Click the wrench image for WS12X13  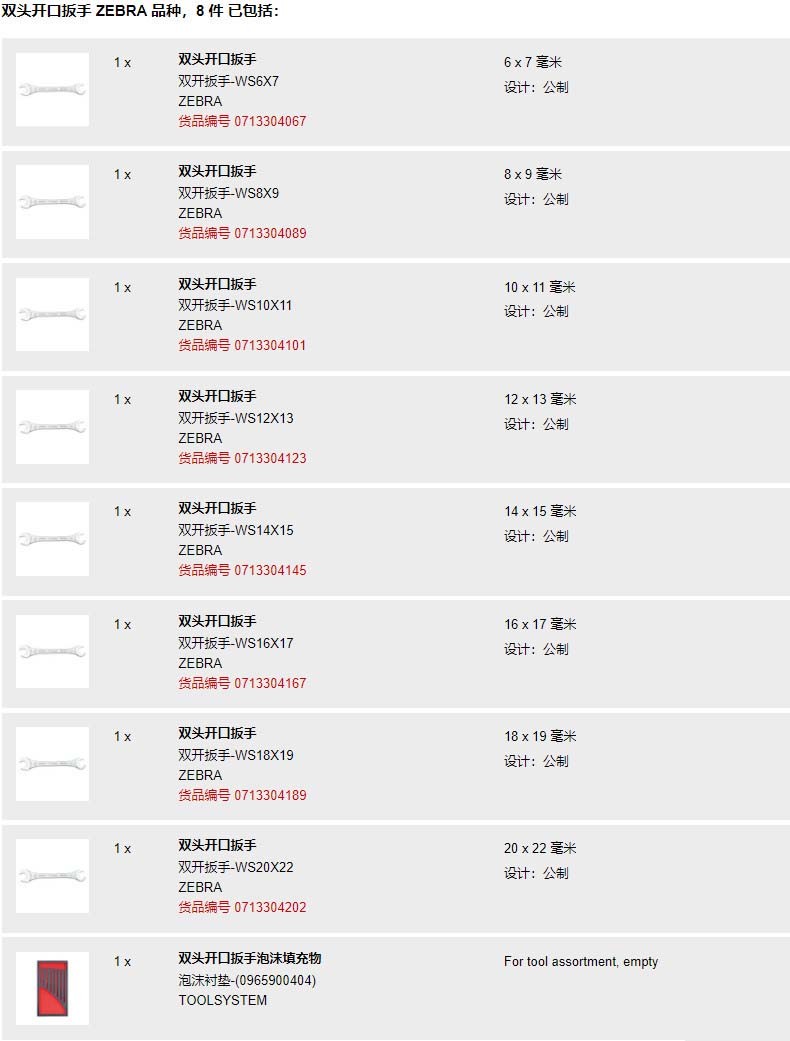(52, 427)
